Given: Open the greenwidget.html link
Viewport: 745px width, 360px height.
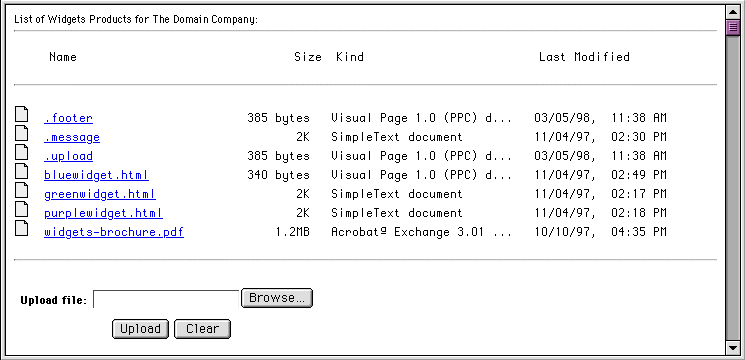Looking at the screenshot, I should click(100, 194).
